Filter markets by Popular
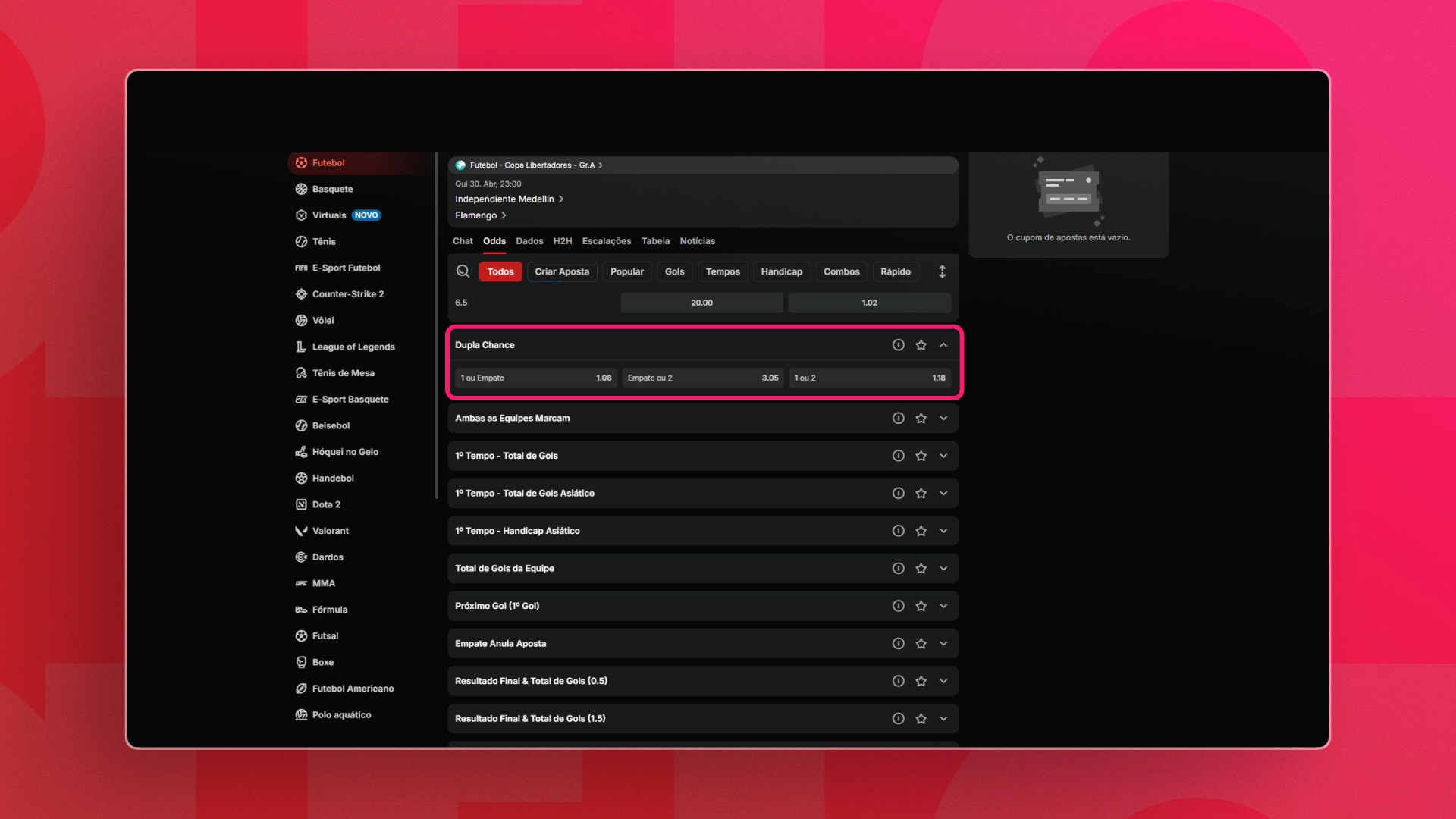Viewport: 1456px width, 819px height. tap(627, 271)
